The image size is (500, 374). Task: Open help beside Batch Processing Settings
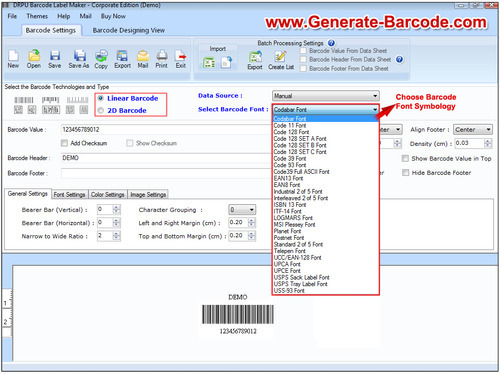point(331,43)
